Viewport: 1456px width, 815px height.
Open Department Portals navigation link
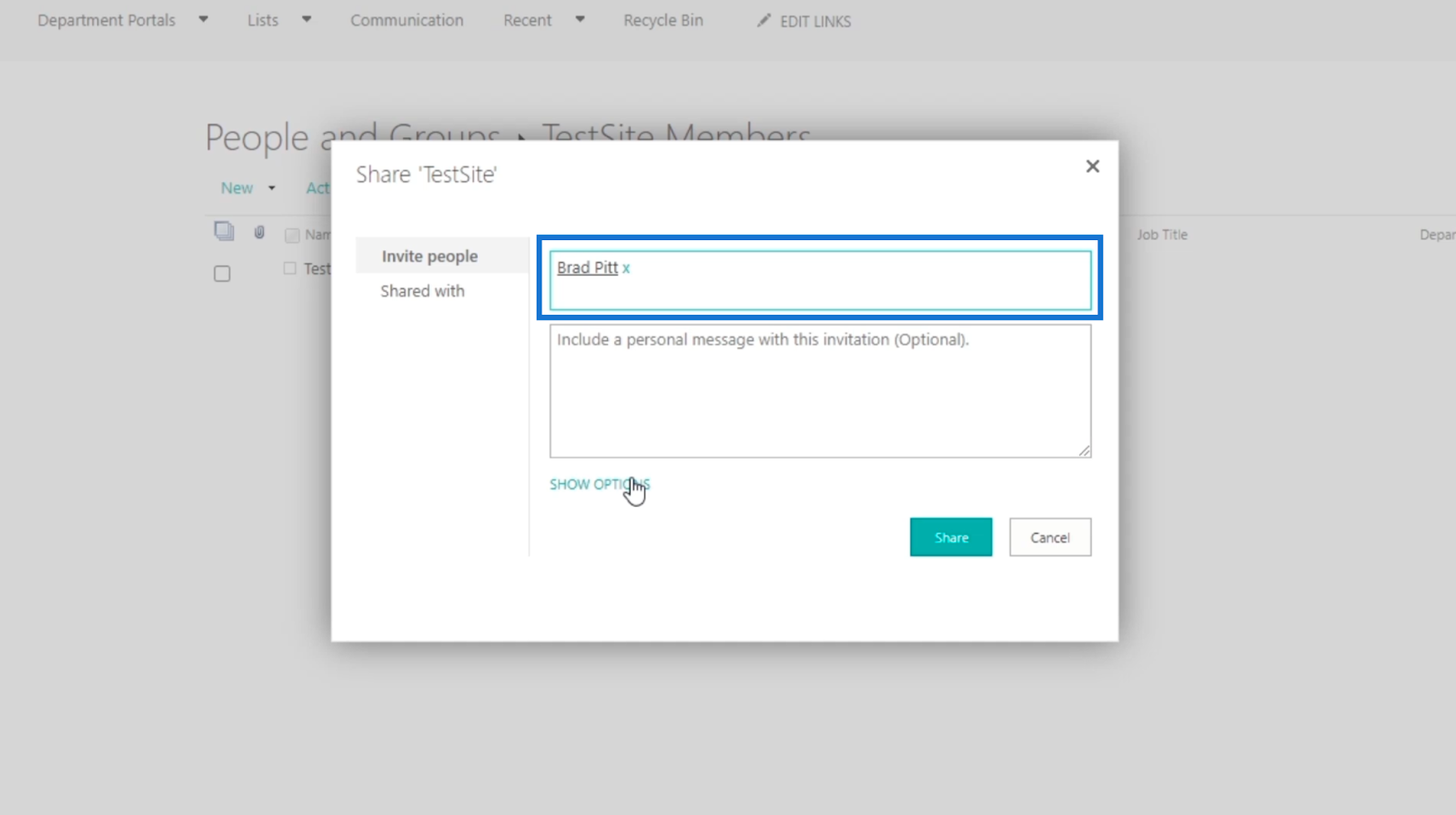(x=106, y=20)
